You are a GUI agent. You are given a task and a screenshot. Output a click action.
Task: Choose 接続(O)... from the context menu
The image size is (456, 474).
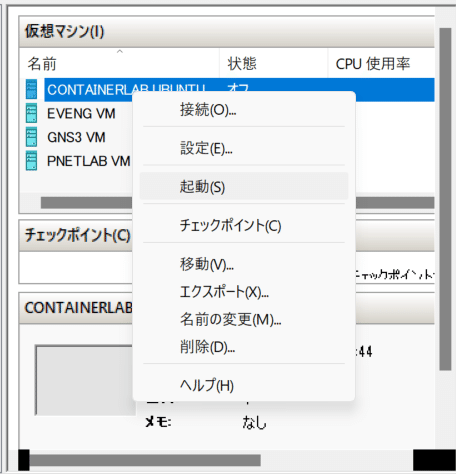point(244,109)
